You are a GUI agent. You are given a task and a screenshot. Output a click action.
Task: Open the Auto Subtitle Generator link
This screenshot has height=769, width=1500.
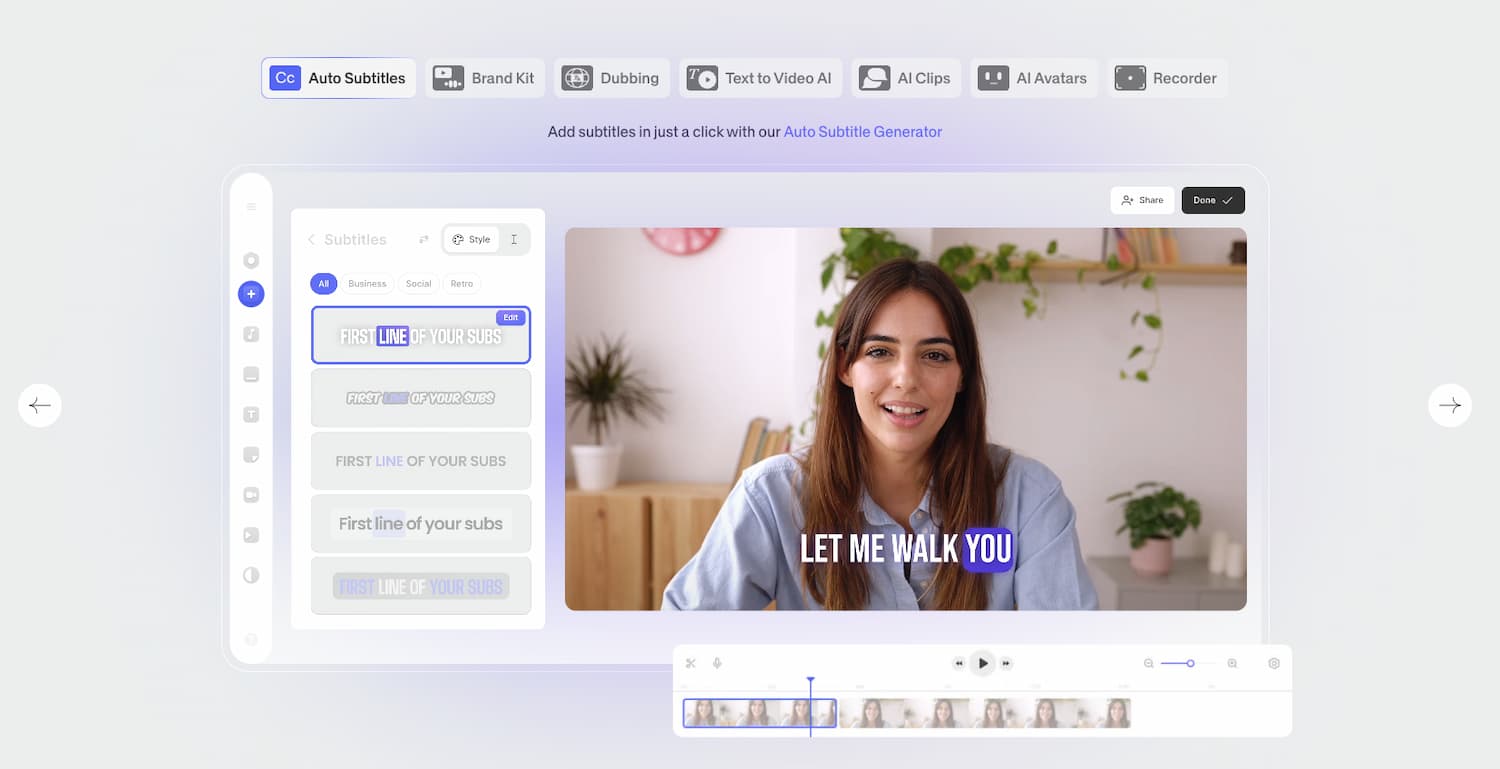click(x=862, y=131)
